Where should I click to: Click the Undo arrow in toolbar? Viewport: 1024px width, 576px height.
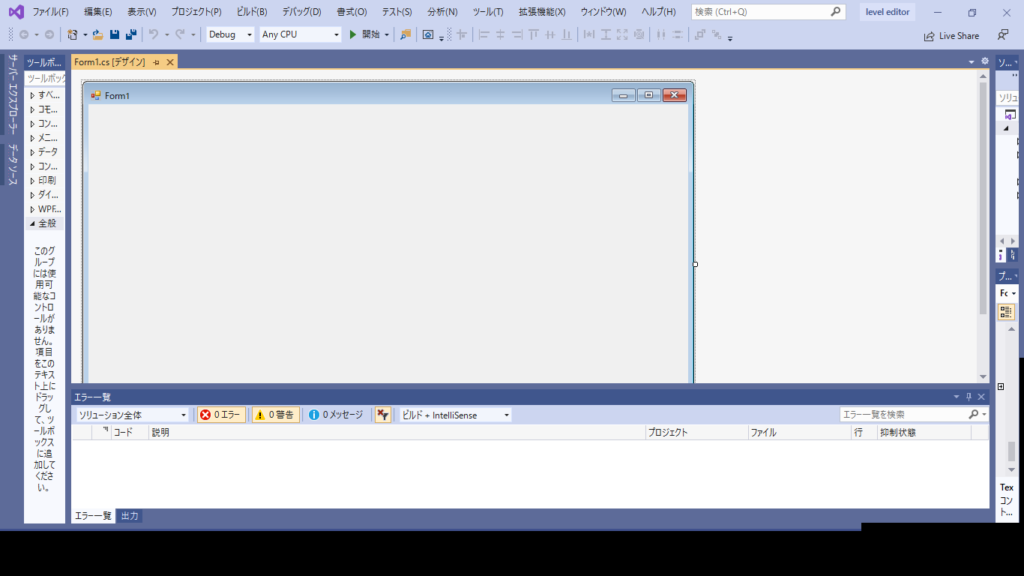(x=153, y=34)
